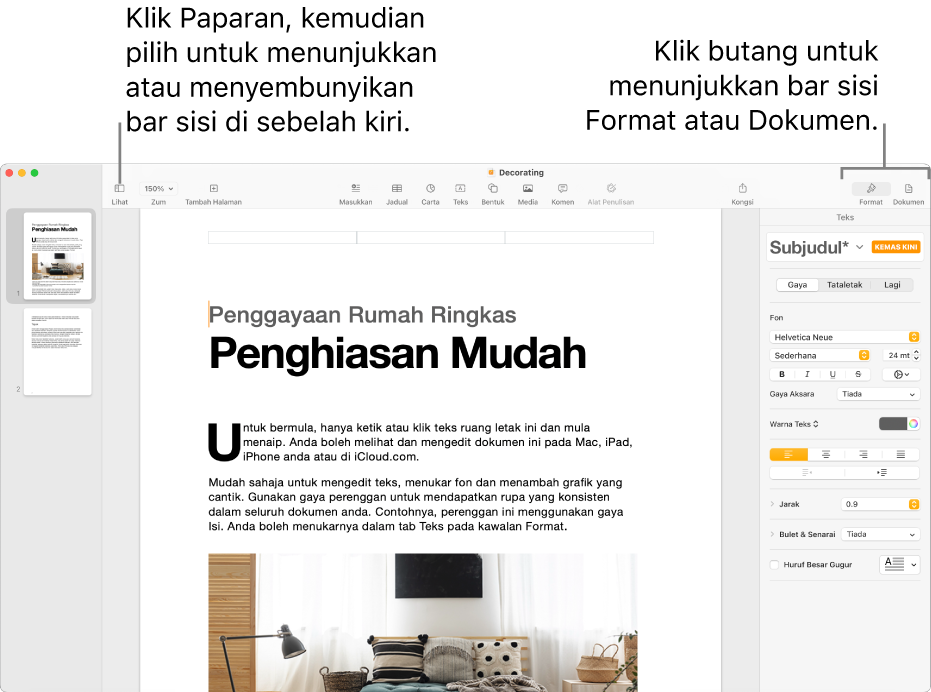Increase the paragraph indent
Viewport: 931px width, 692px height.
(x=882, y=473)
